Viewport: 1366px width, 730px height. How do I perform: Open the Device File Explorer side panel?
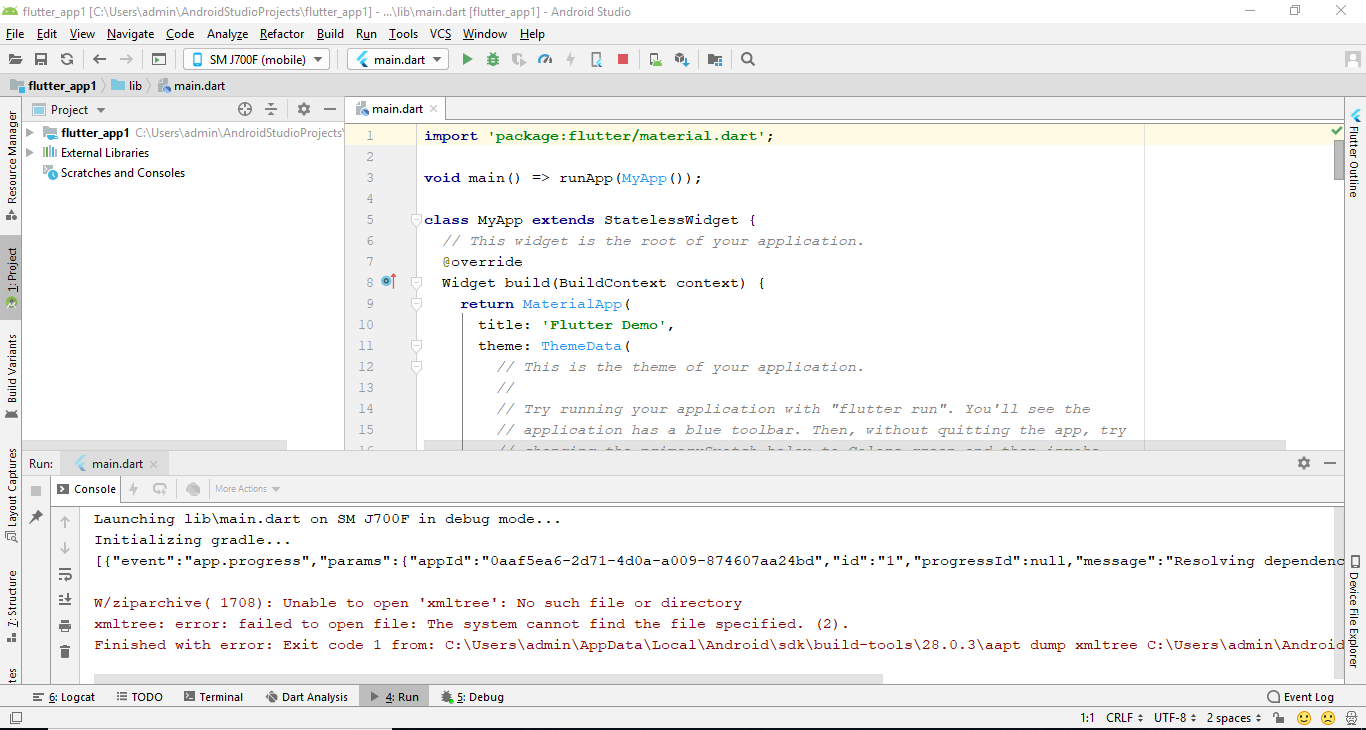pos(1355,611)
